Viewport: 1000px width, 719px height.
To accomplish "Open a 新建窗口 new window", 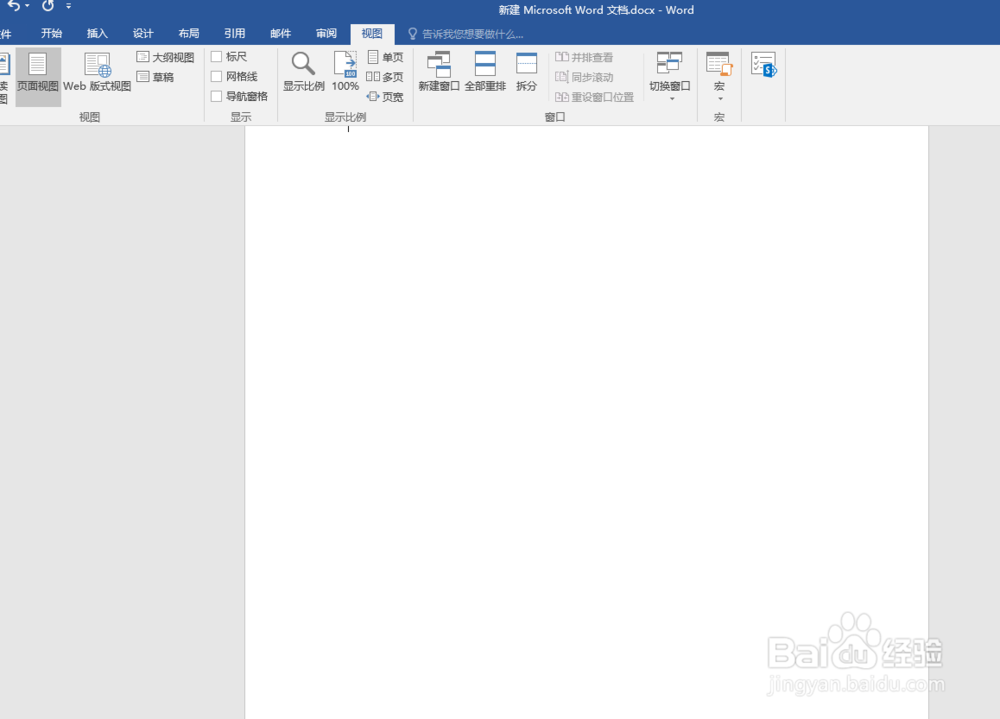I will point(439,71).
